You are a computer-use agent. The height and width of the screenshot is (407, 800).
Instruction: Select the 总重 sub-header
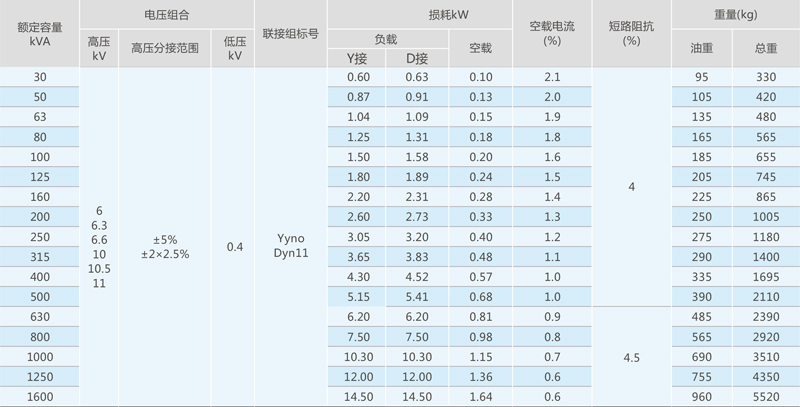pos(765,48)
